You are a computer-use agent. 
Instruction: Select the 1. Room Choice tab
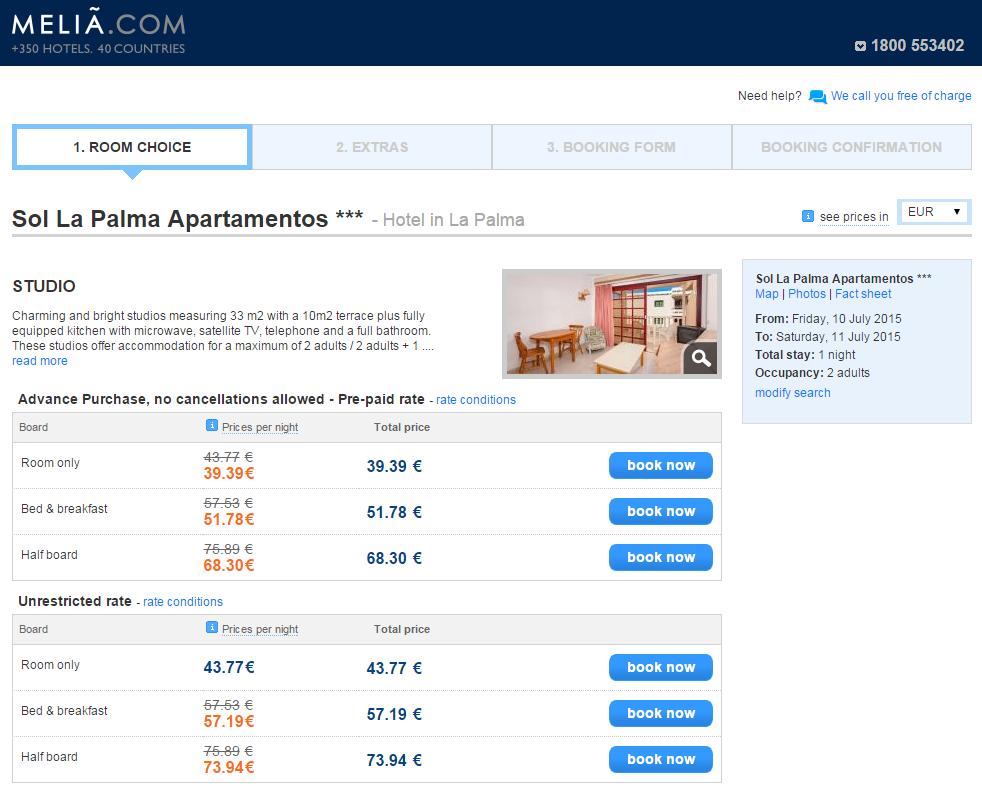tap(132, 147)
